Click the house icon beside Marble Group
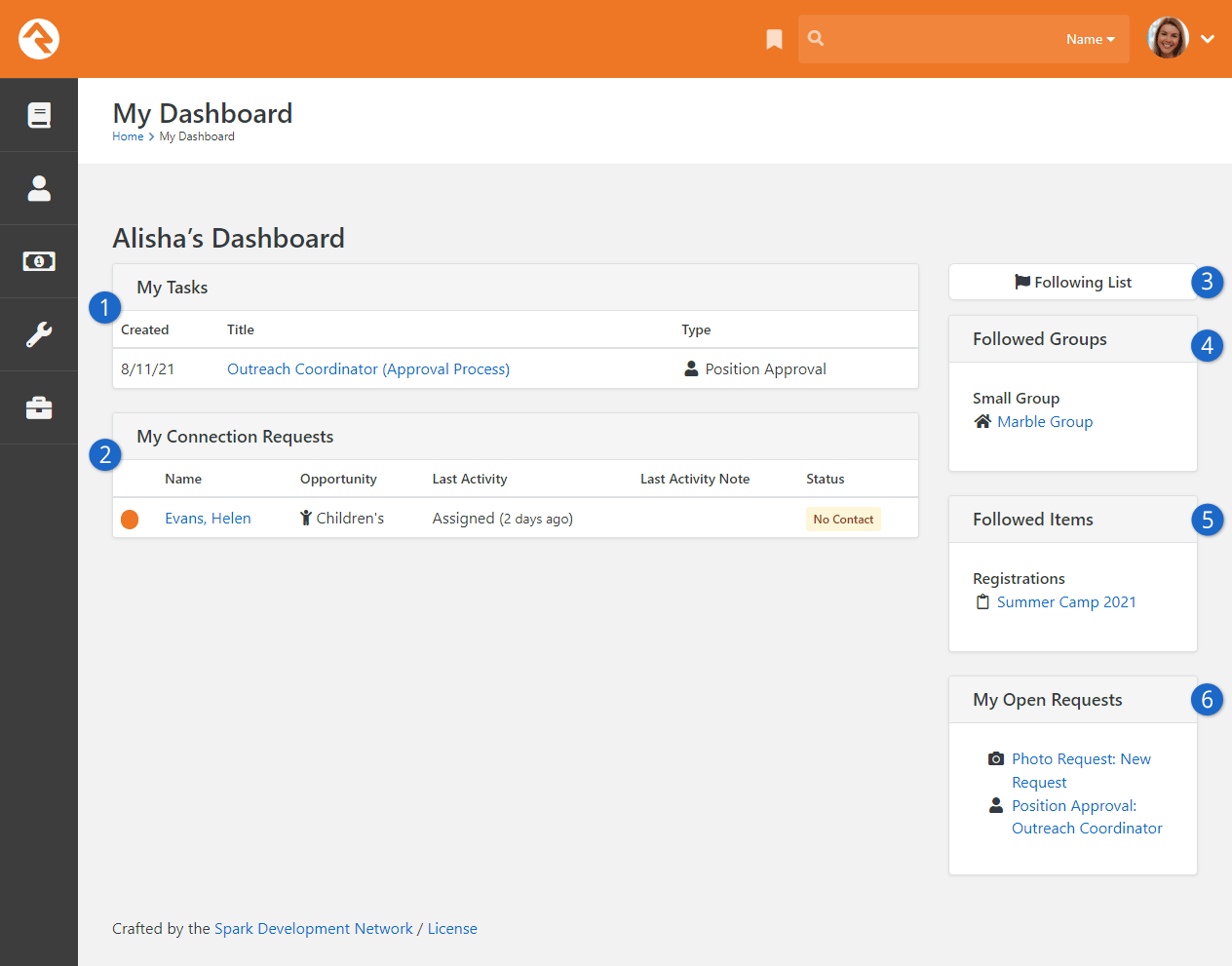The height and width of the screenshot is (966, 1232). pyautogui.click(x=982, y=421)
